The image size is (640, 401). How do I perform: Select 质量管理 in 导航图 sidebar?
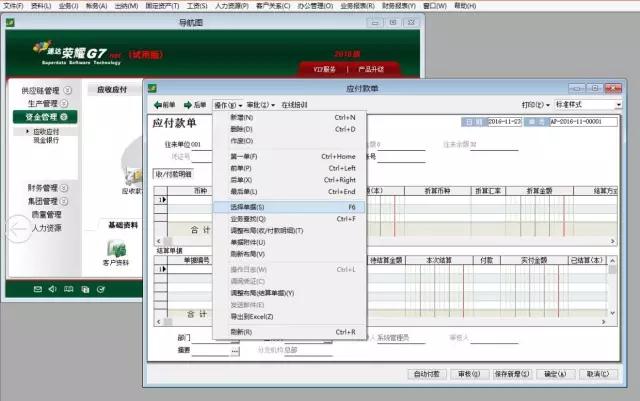(x=47, y=214)
